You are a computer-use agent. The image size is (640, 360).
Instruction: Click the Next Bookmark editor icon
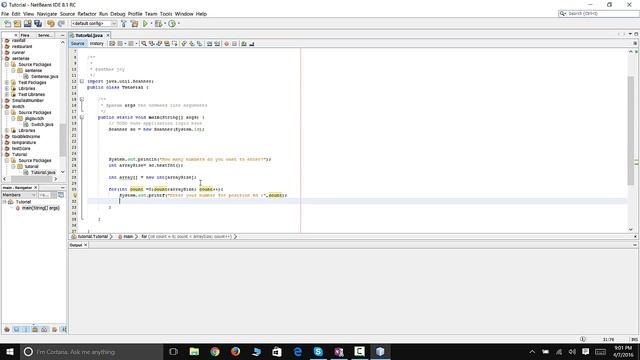(x=192, y=44)
